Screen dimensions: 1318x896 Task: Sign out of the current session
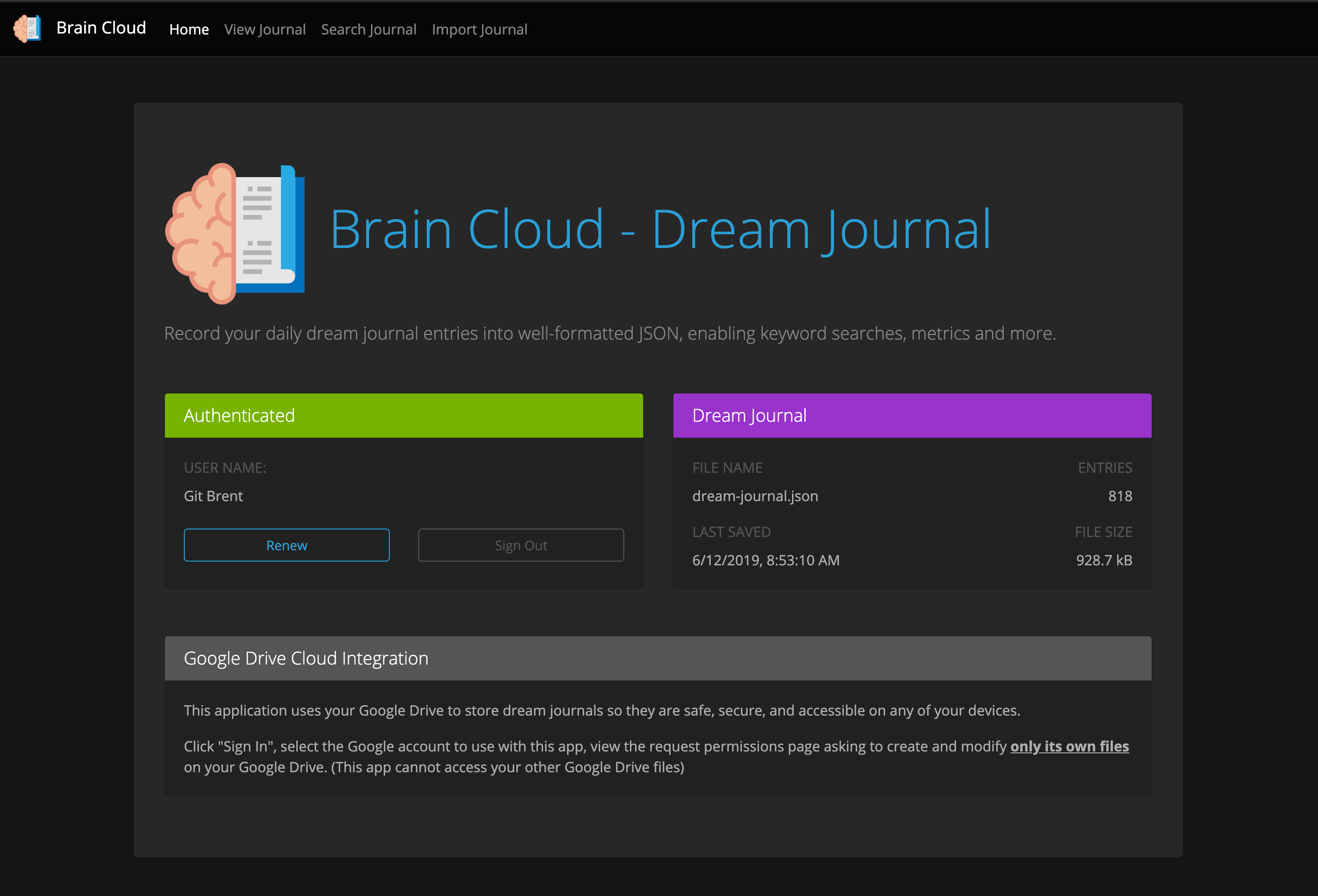(x=521, y=545)
